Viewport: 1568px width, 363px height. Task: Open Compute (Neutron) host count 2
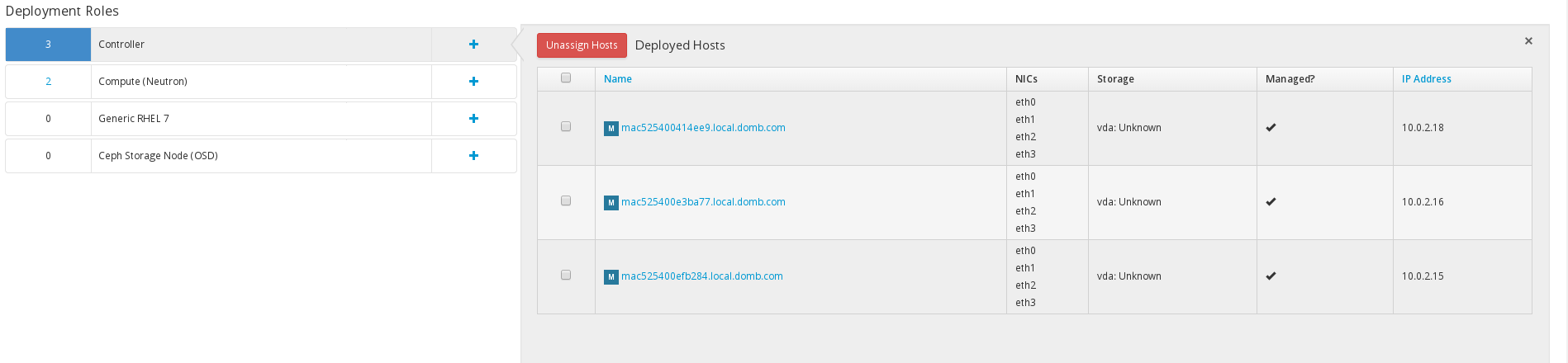tap(48, 82)
